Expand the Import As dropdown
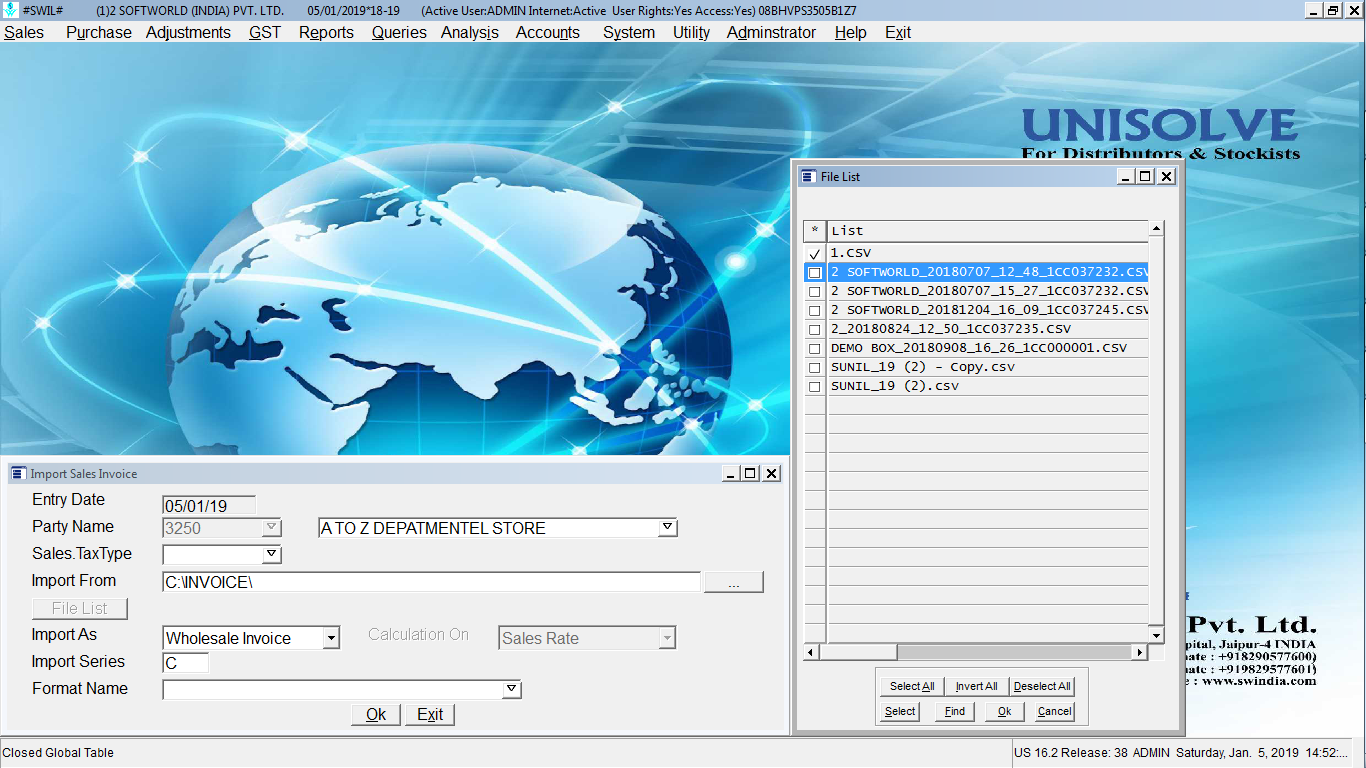The image size is (1366, 768). tap(331, 638)
